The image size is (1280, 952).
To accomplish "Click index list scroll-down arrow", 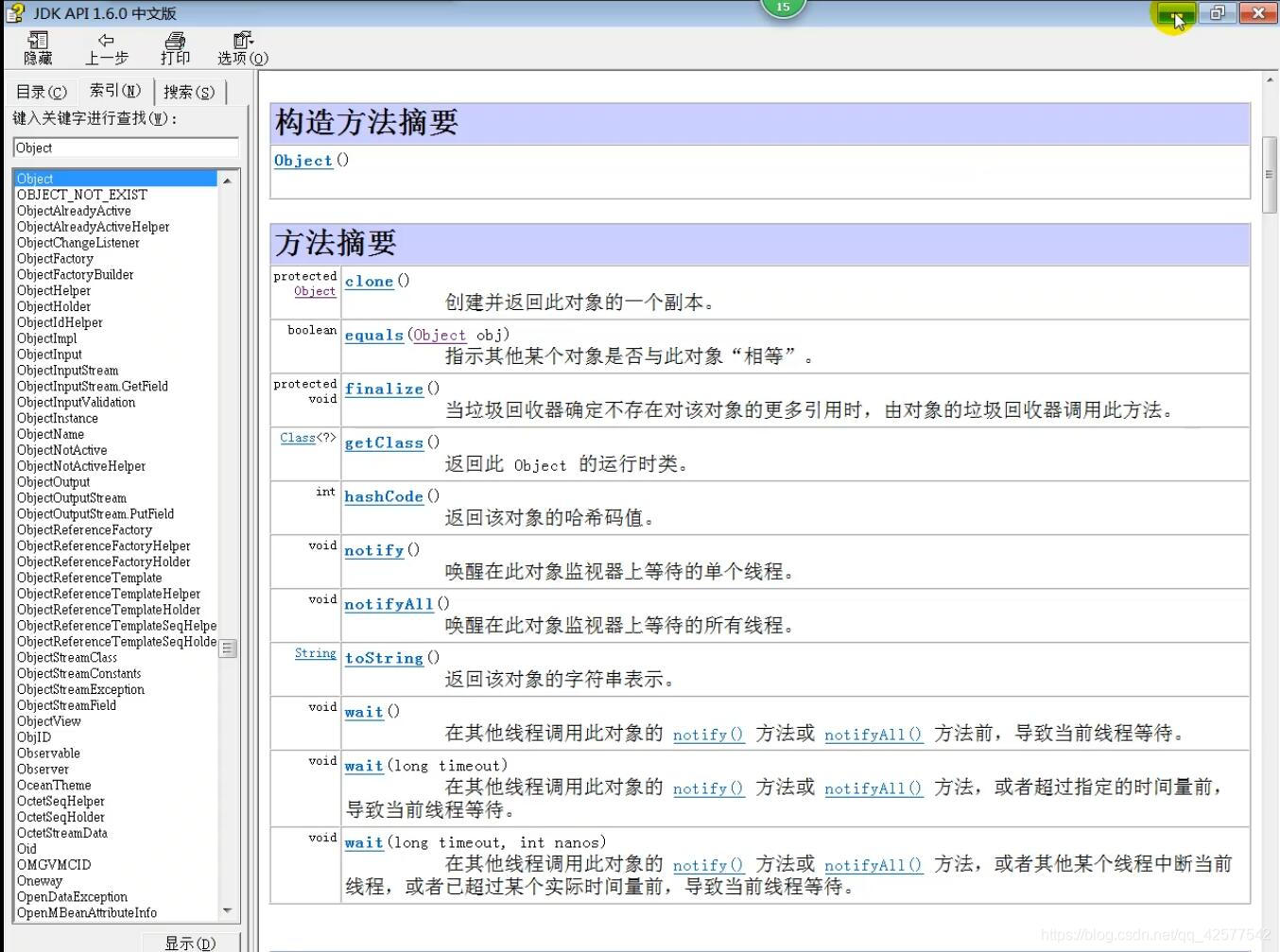I will 228,911.
